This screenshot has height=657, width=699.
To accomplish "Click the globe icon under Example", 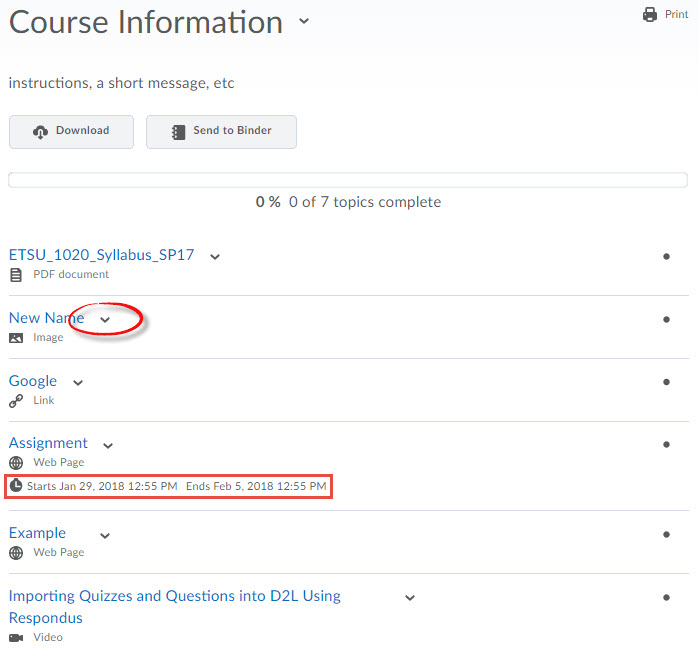I will pyautogui.click(x=16, y=553).
